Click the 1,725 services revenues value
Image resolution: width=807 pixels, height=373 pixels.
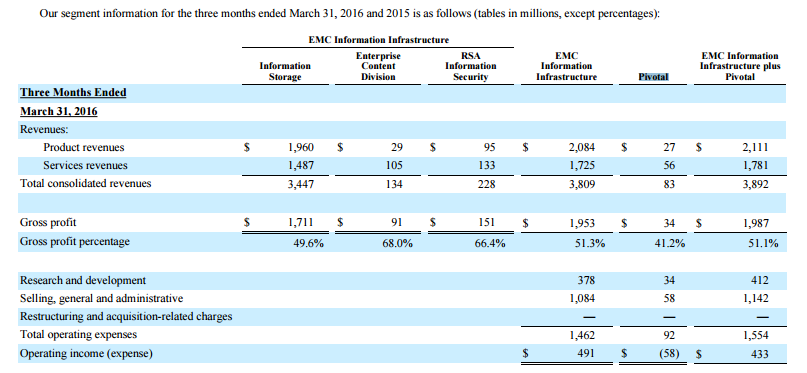coord(582,166)
